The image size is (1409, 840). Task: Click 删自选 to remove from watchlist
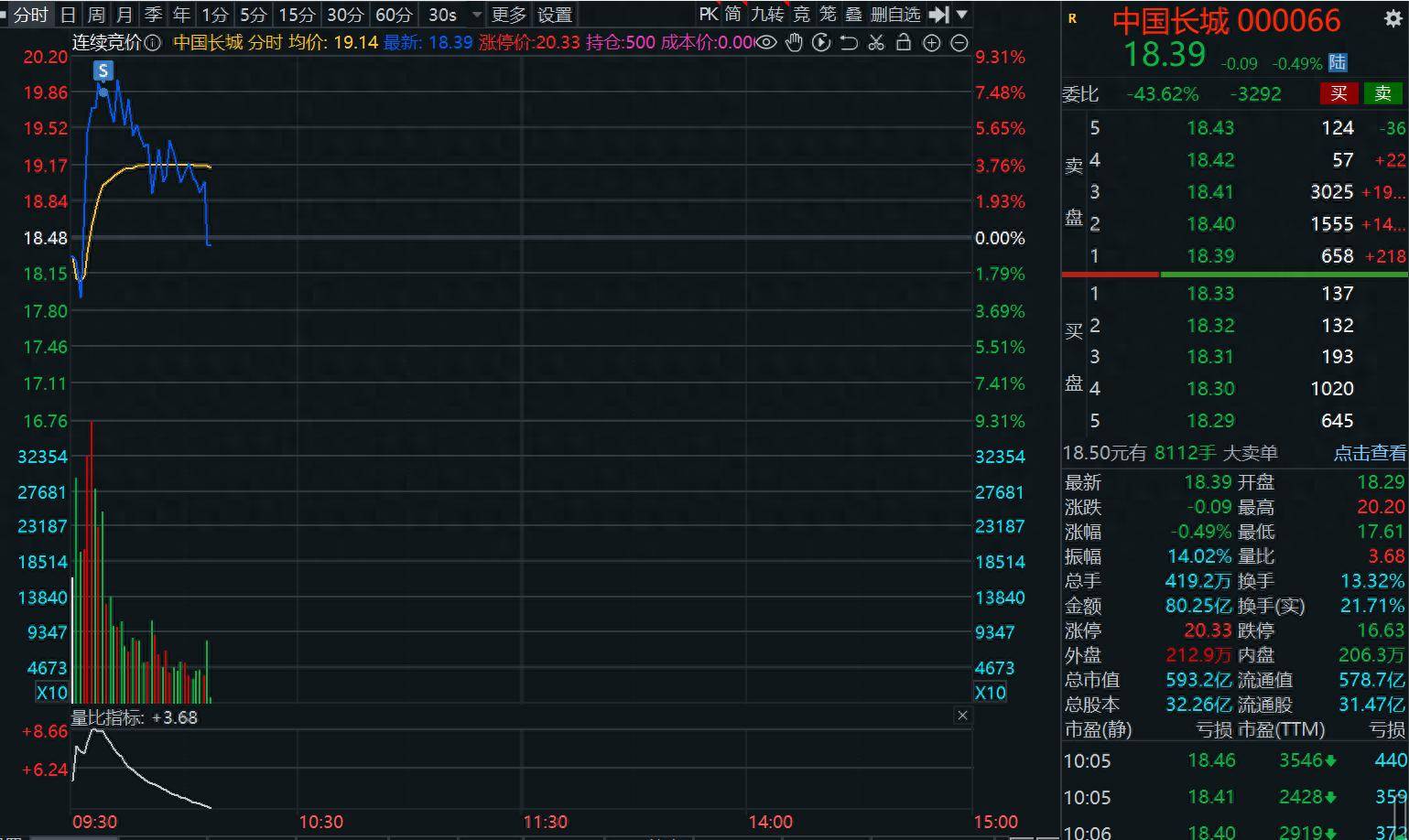(895, 15)
